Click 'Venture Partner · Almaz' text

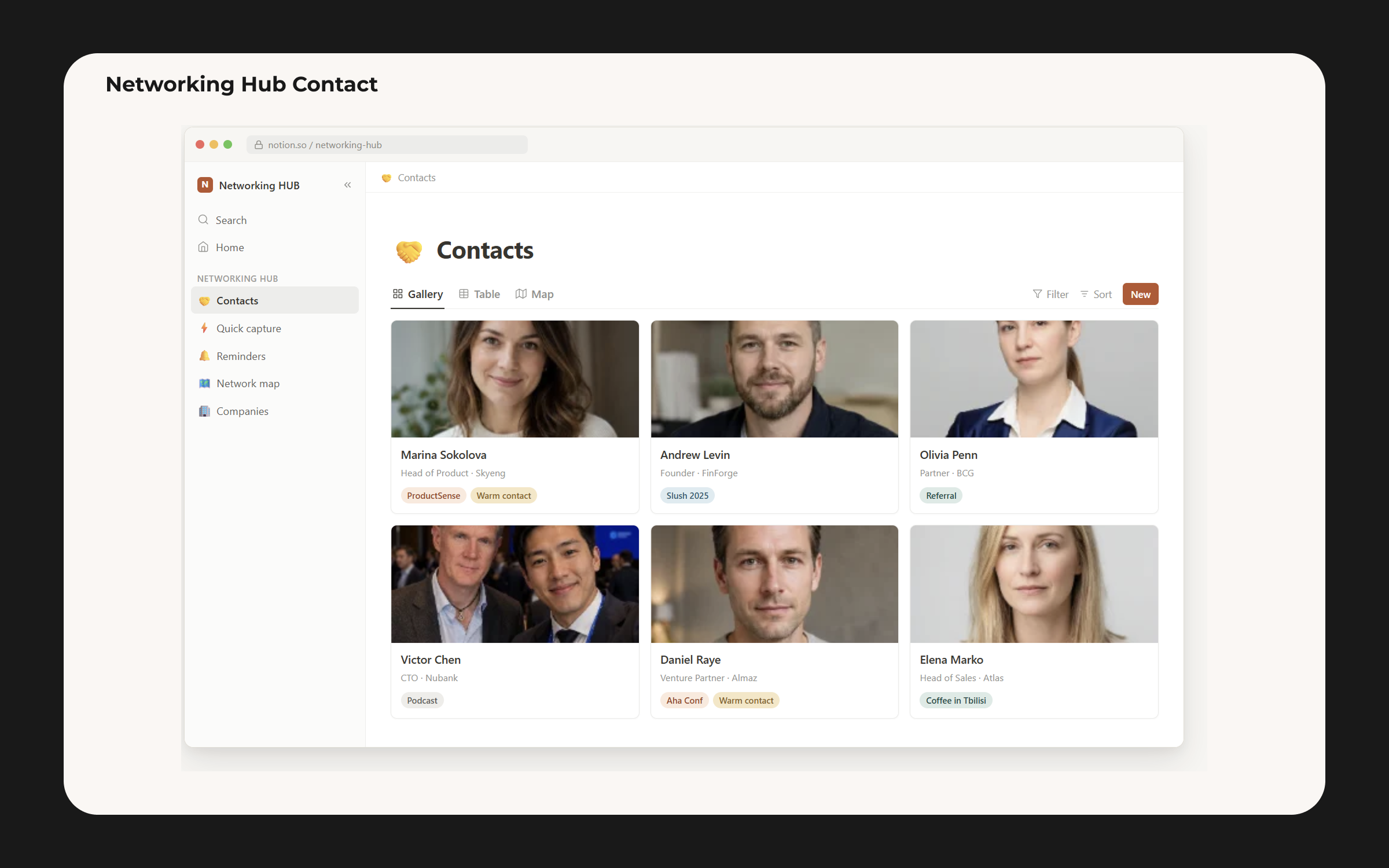[708, 678]
